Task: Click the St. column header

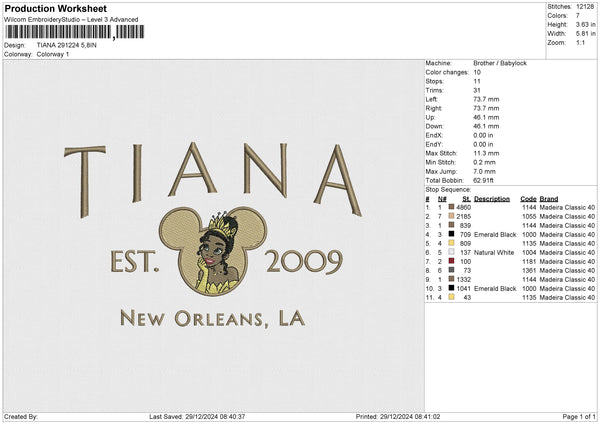Action: coord(466,199)
